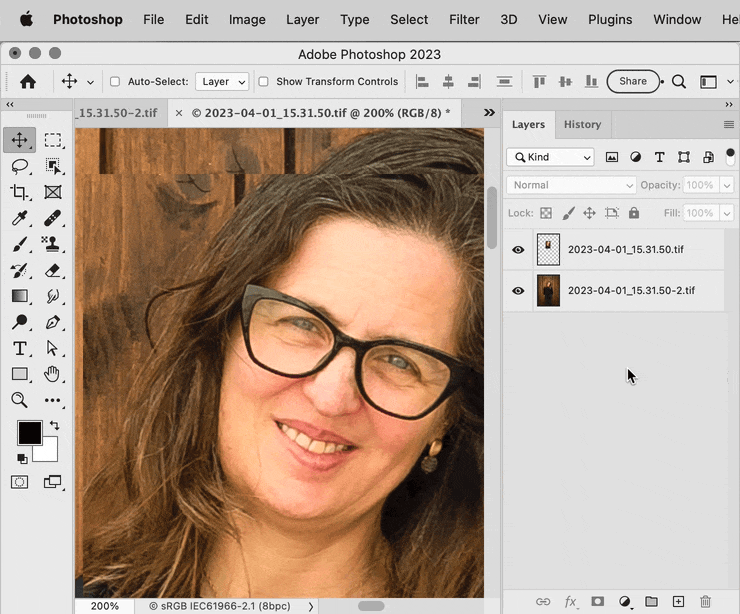
Task: Open the Layers panel menu
Action: 729,125
